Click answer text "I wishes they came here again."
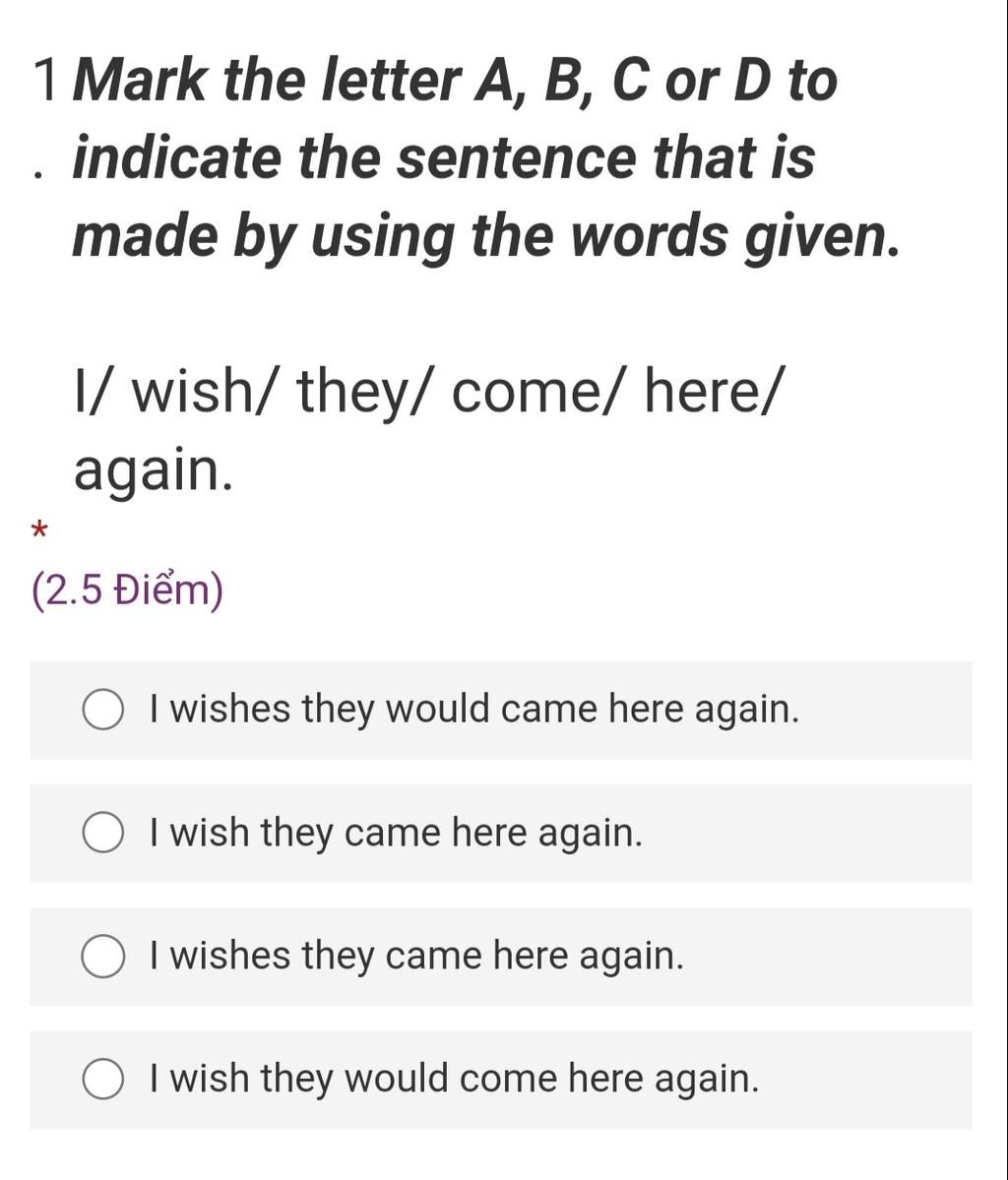The image size is (1008, 1180). [416, 957]
